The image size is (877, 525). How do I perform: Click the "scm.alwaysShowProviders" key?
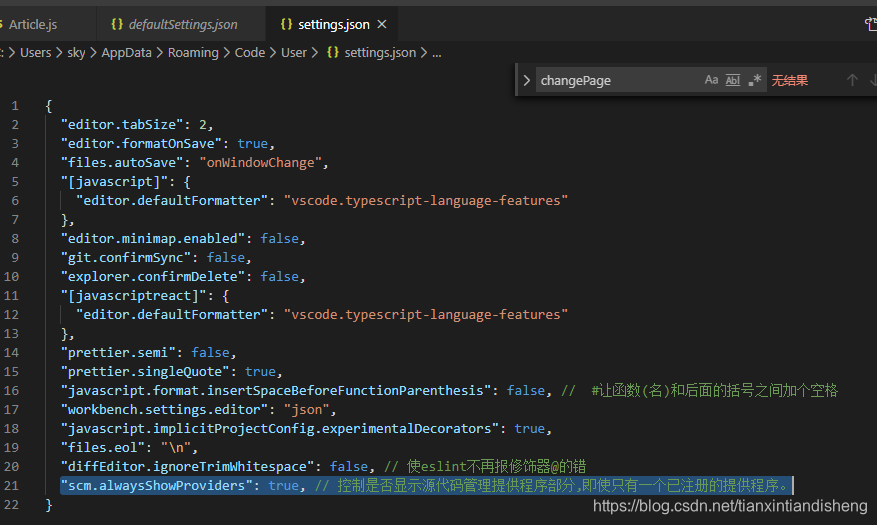(157, 486)
